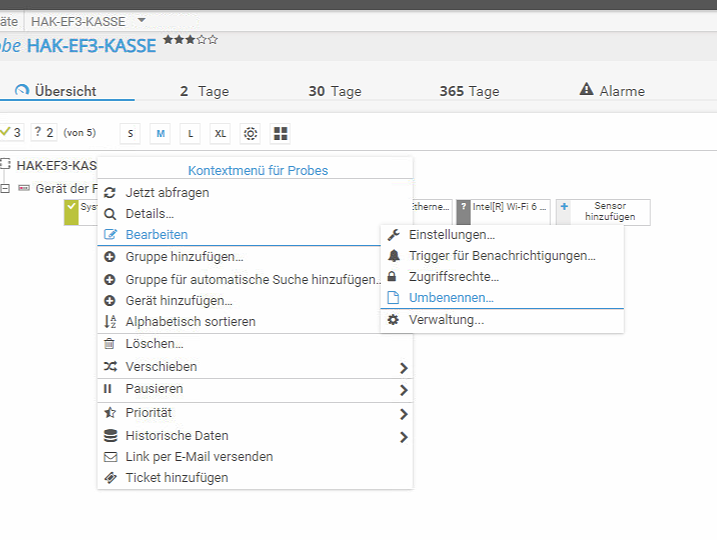
Task: Switch to the grid tile view icon
Action: [280, 133]
